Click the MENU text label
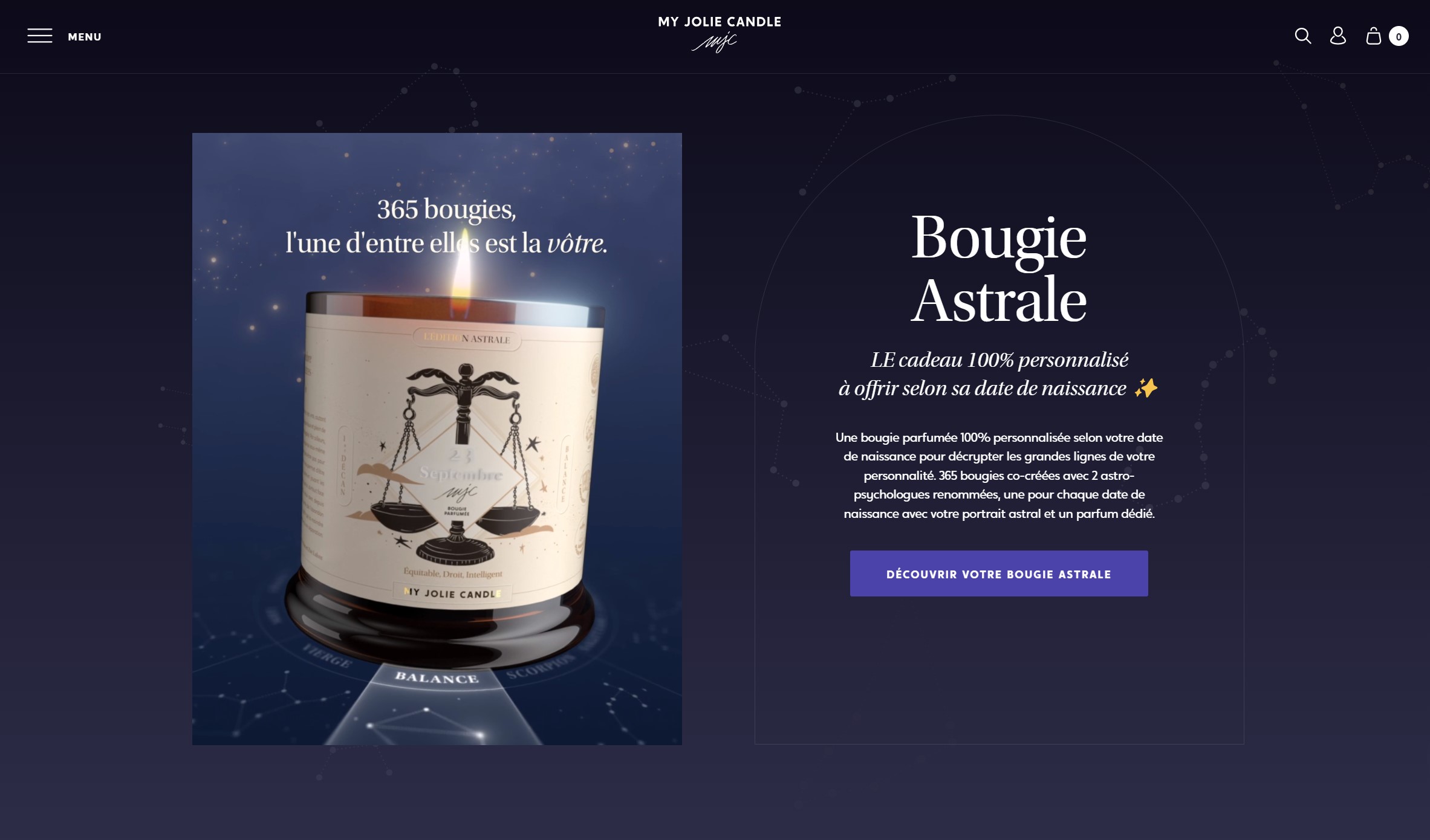1430x840 pixels. [85, 37]
